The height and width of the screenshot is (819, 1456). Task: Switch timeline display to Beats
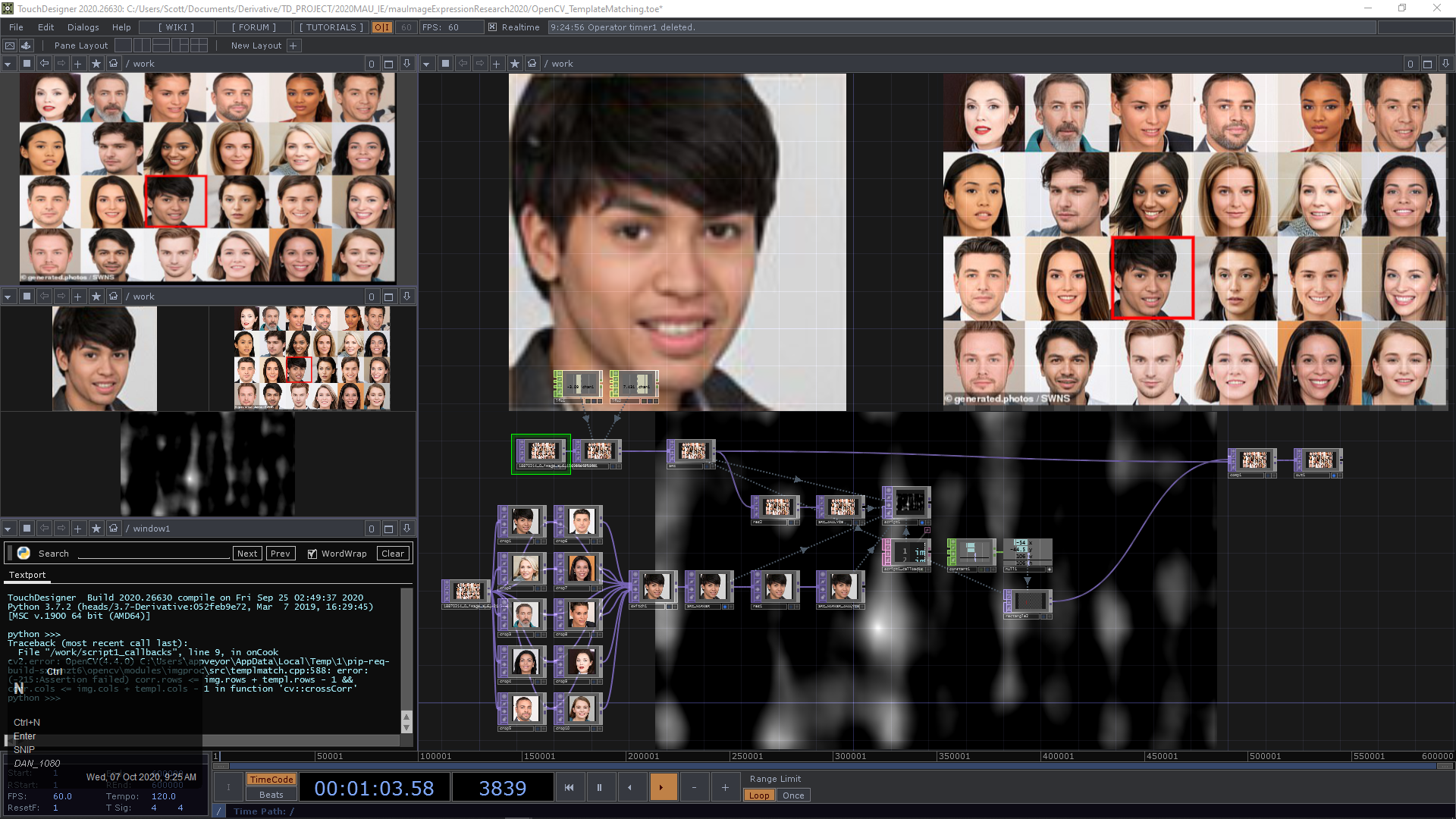click(271, 795)
